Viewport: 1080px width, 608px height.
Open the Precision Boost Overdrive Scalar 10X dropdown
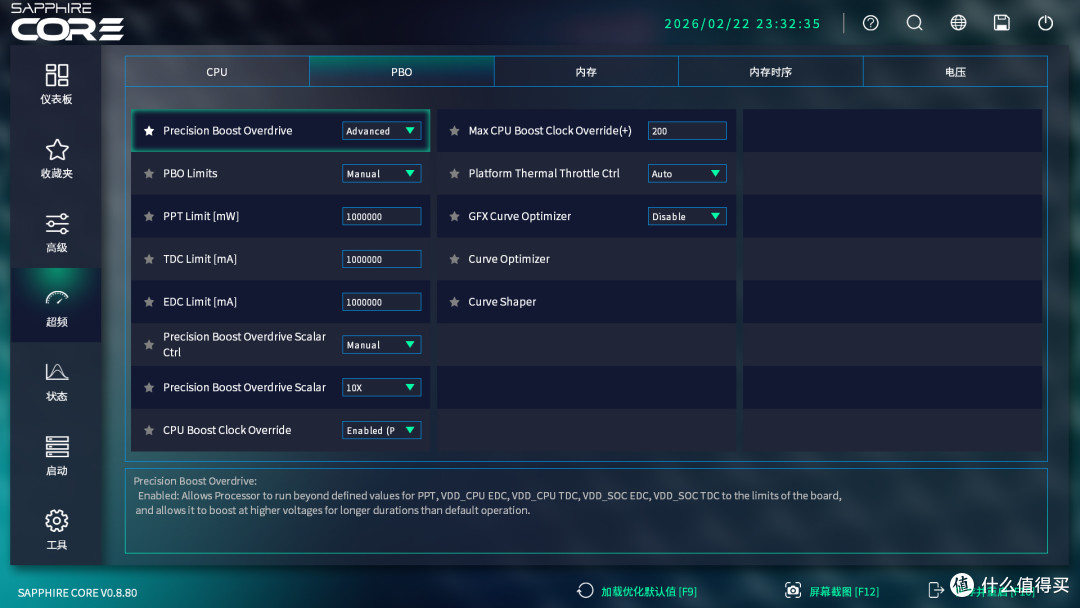[382, 388]
